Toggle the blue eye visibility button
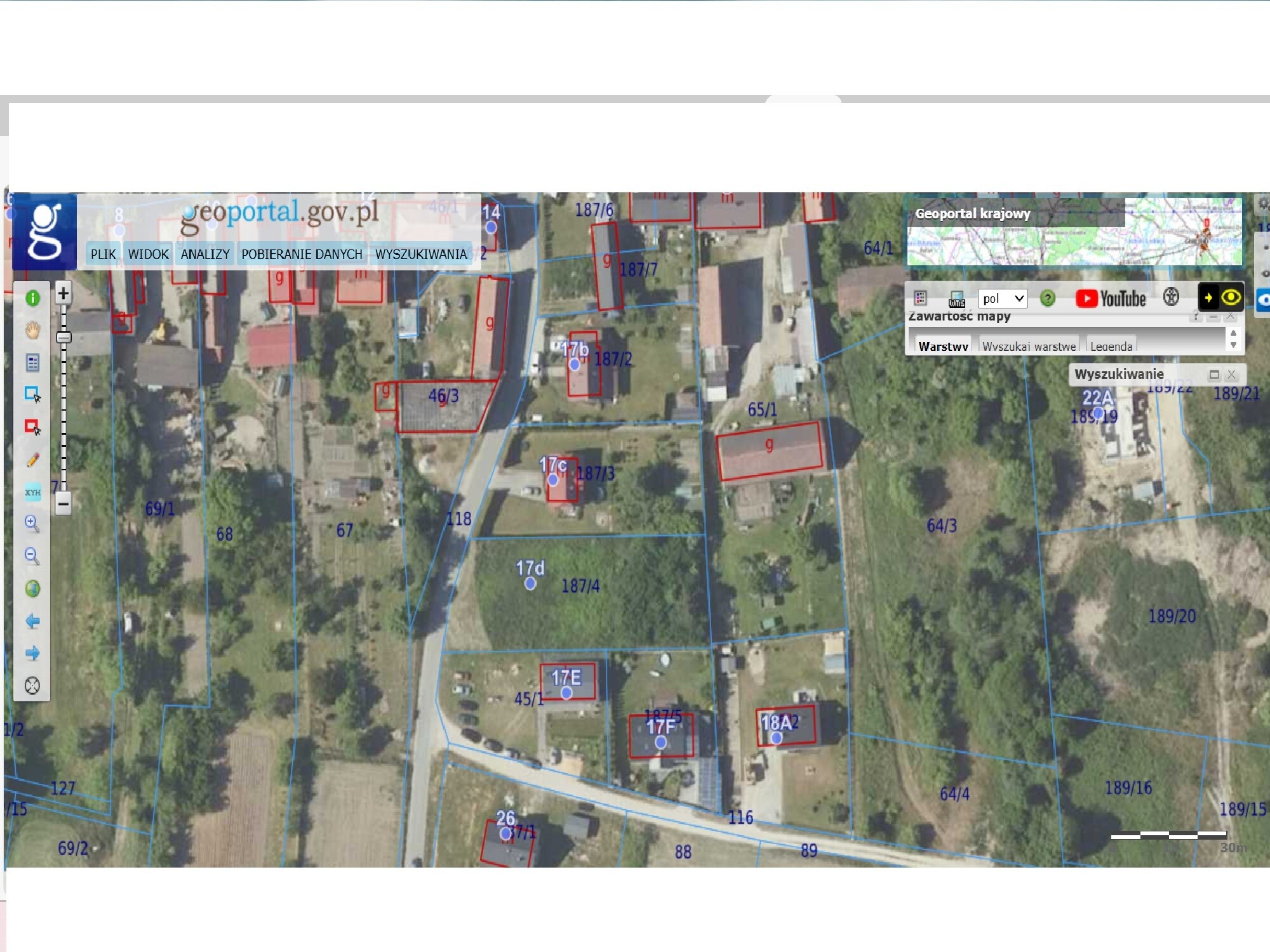Image resolution: width=1270 pixels, height=952 pixels. pos(1264,300)
